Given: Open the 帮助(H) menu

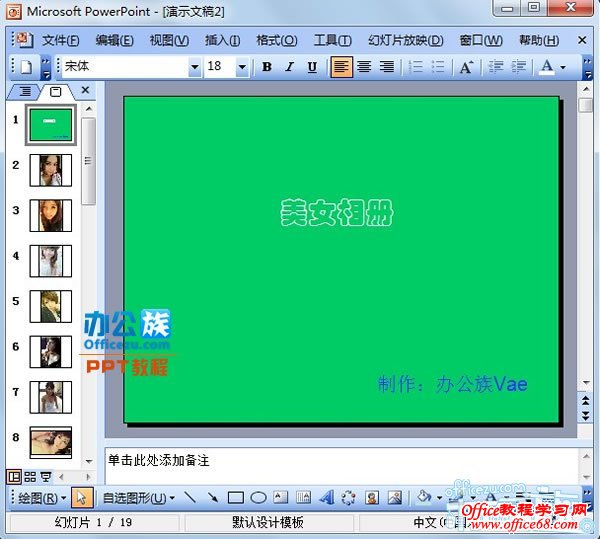Looking at the screenshot, I should (x=539, y=40).
